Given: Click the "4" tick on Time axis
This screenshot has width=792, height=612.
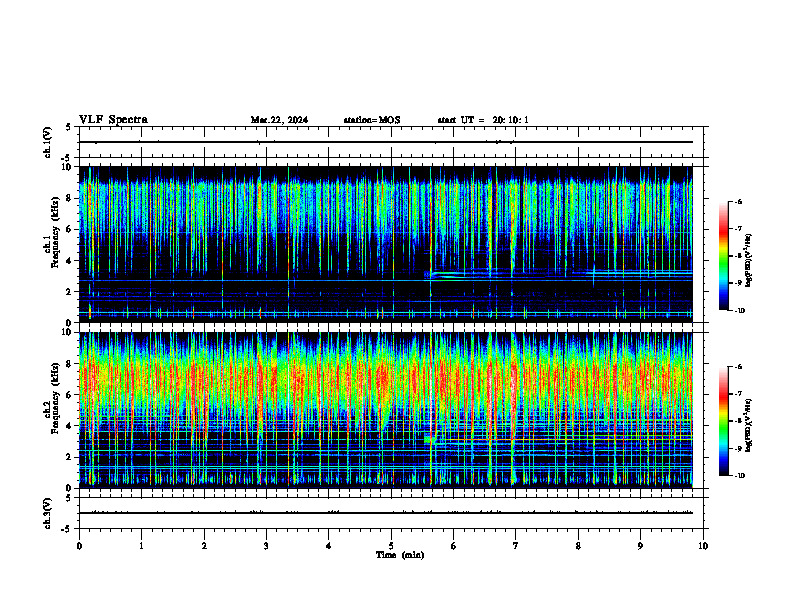Looking at the screenshot, I should 328,546.
